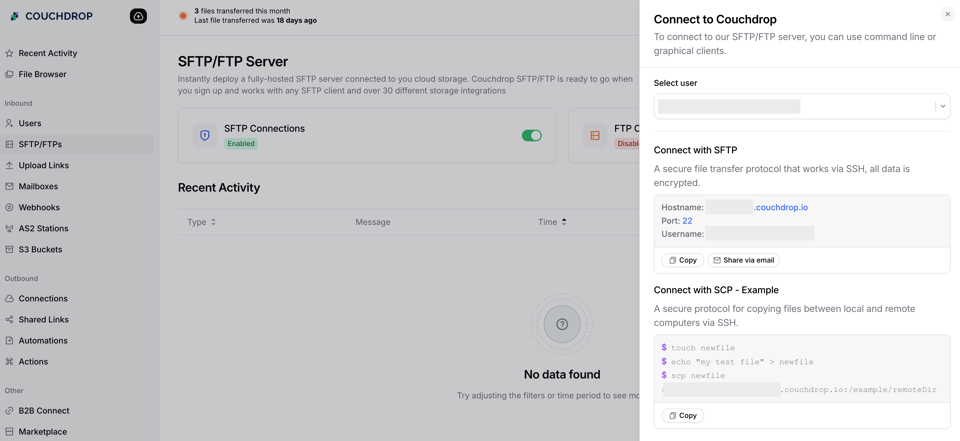The image size is (960, 441).
Task: Click the couchdrop.io hostname link
Action: tap(781, 208)
